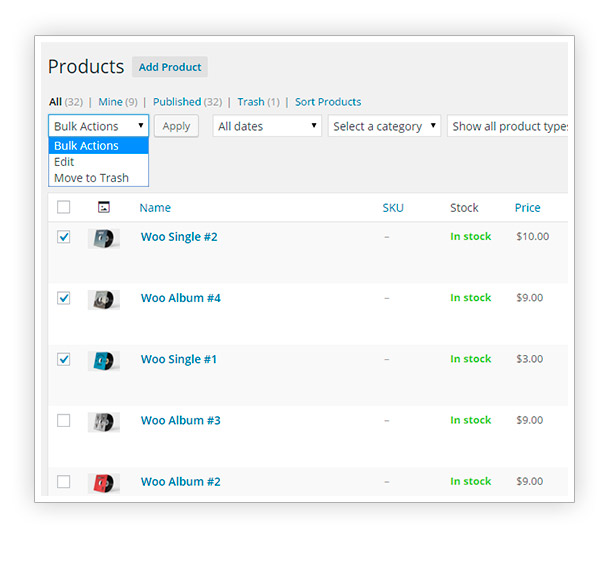Open the Woo Album #4 product thumbnail
The height and width of the screenshot is (563, 600).
pyautogui.click(x=104, y=300)
